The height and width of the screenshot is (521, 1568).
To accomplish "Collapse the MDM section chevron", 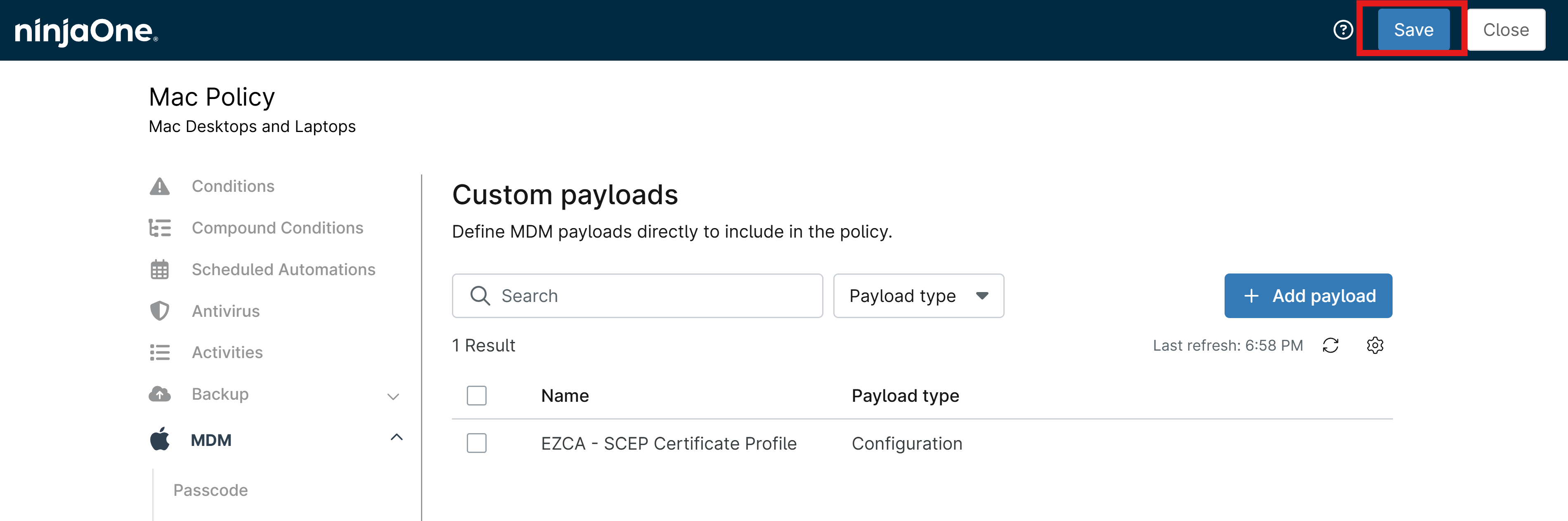I will coord(396,437).
